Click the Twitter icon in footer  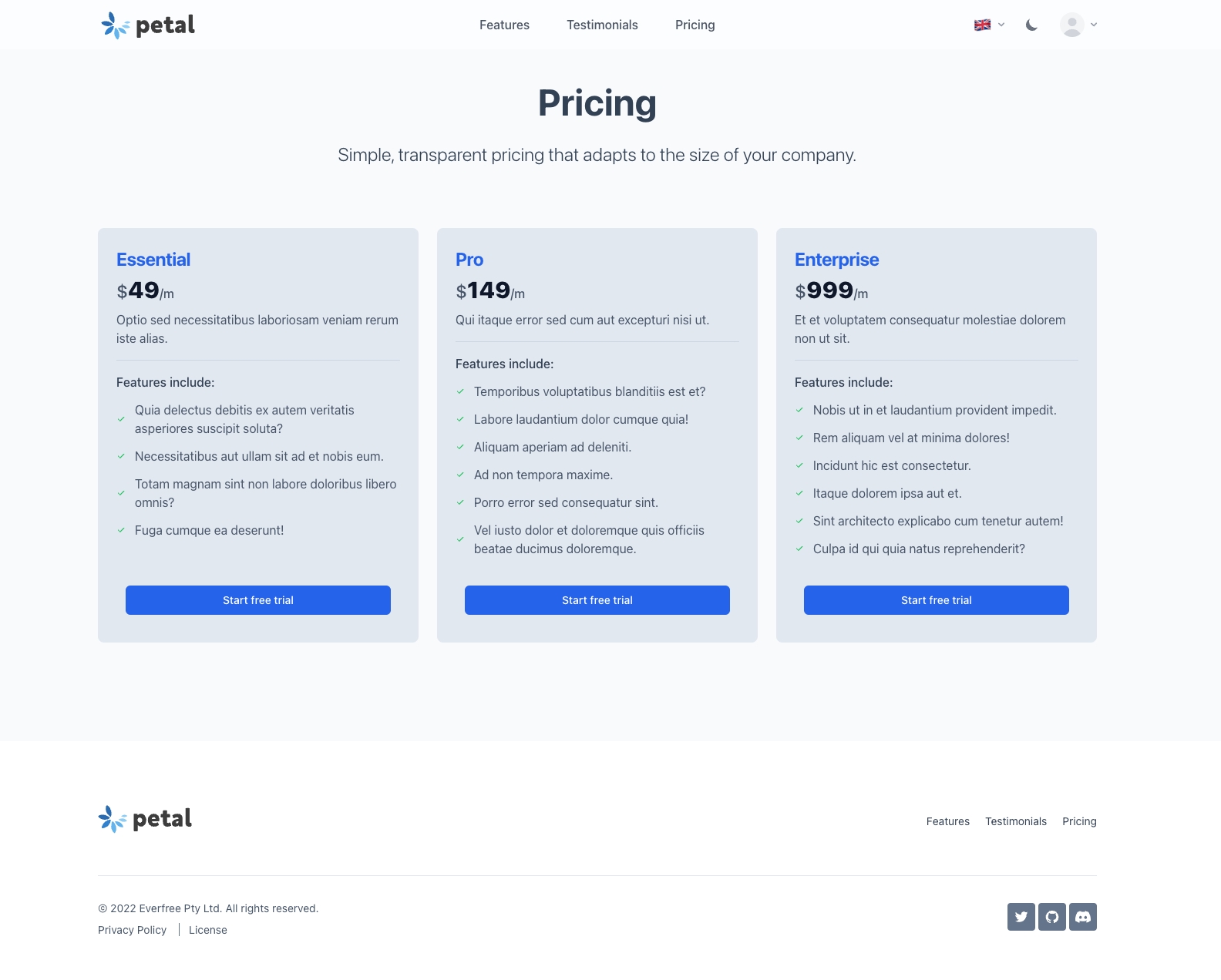(1021, 917)
